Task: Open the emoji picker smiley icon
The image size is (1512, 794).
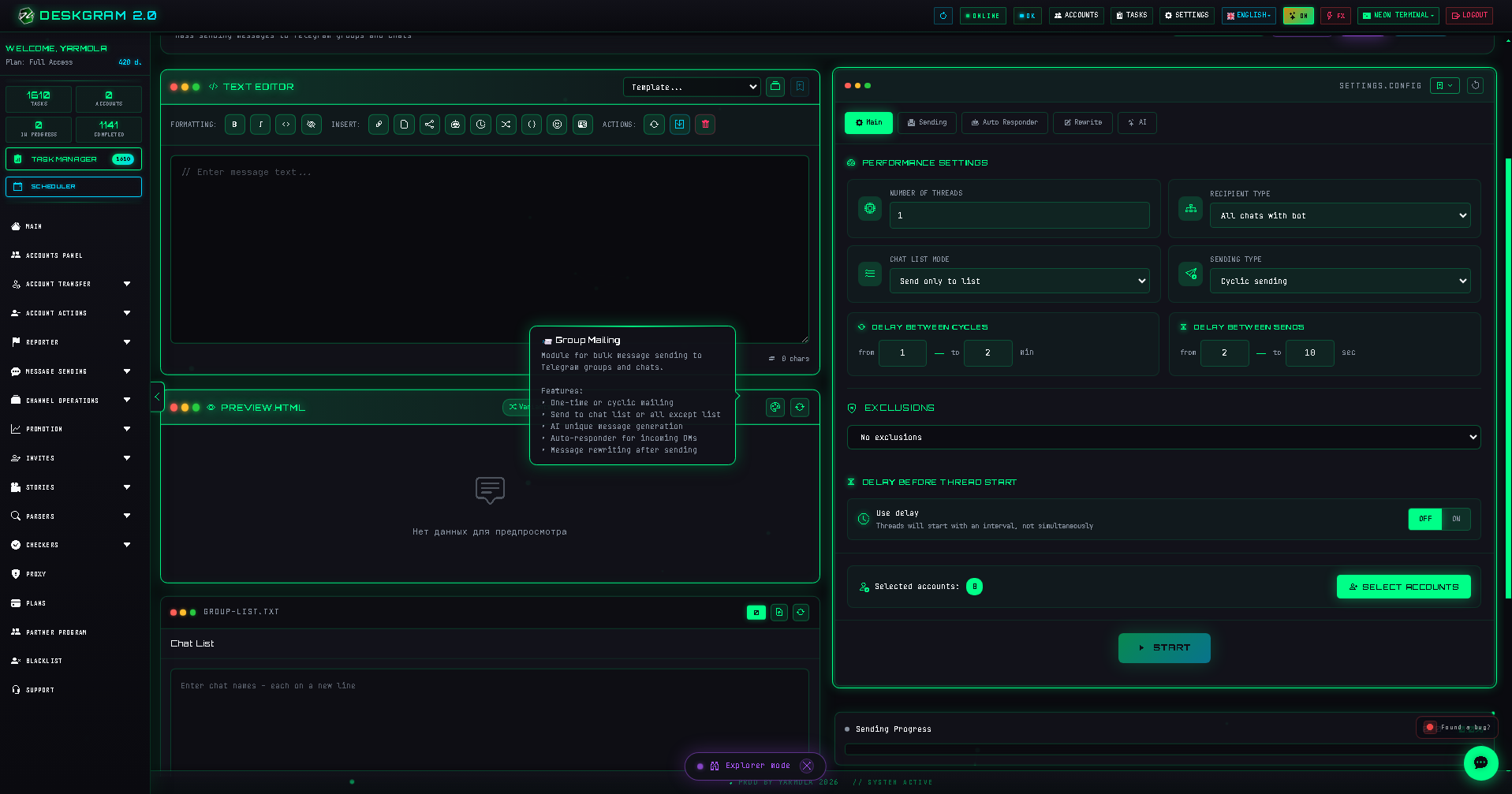Action: tap(557, 125)
